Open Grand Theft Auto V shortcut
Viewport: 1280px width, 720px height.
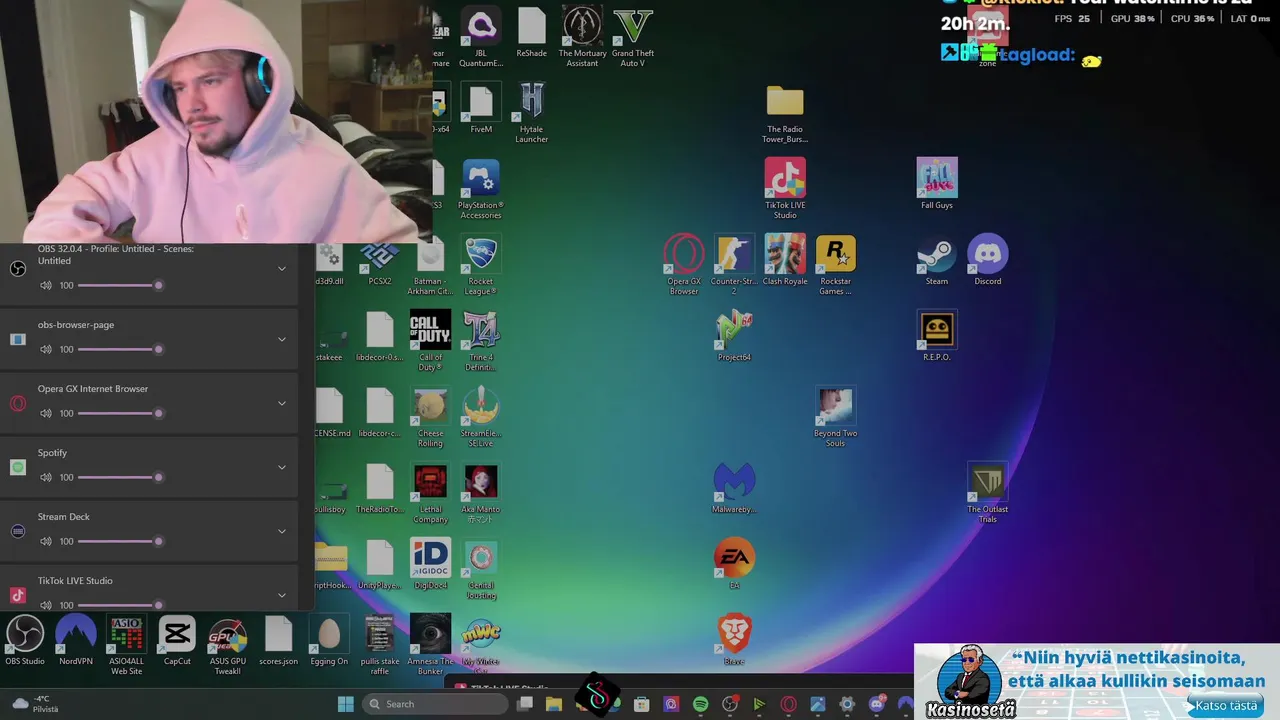pyautogui.click(x=633, y=37)
